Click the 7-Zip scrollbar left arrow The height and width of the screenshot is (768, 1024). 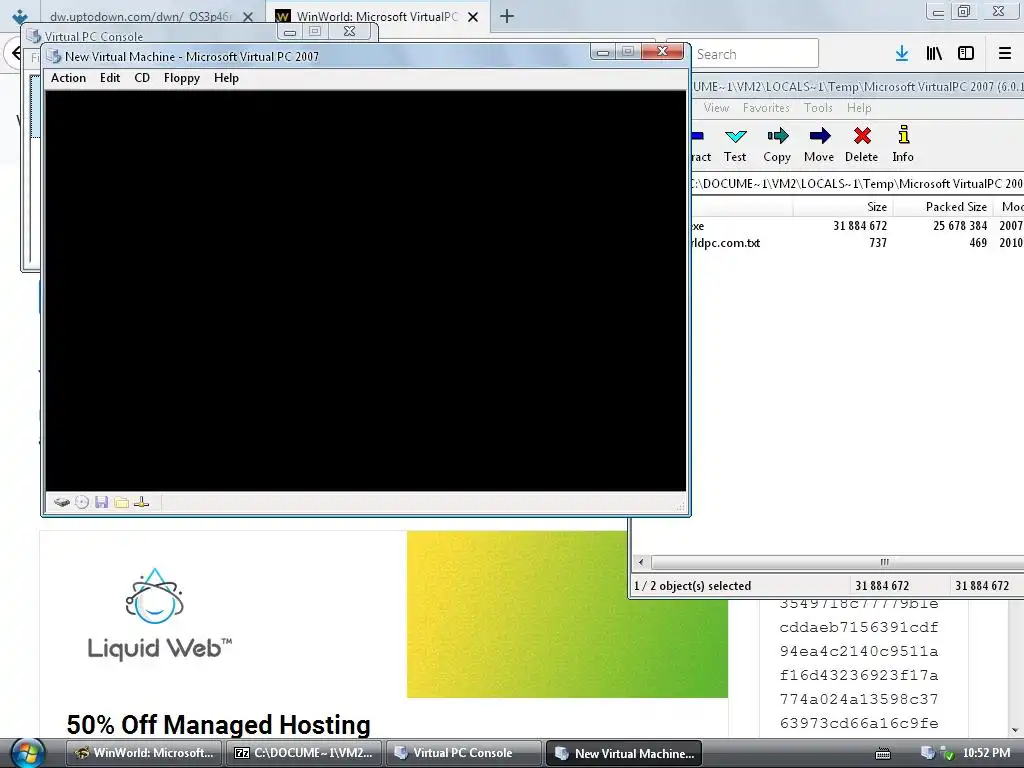pyautogui.click(x=641, y=562)
